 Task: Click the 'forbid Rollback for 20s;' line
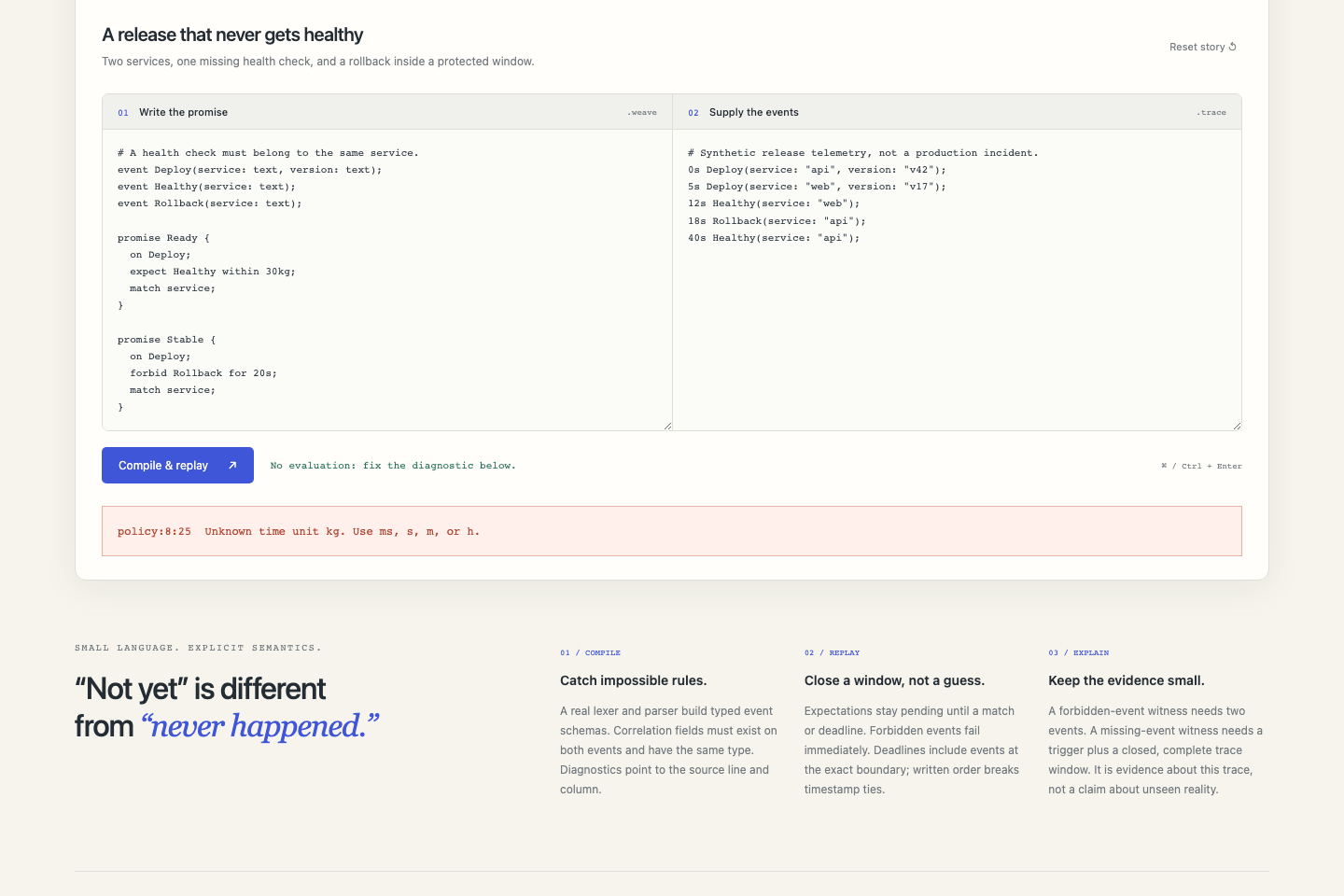click(203, 373)
